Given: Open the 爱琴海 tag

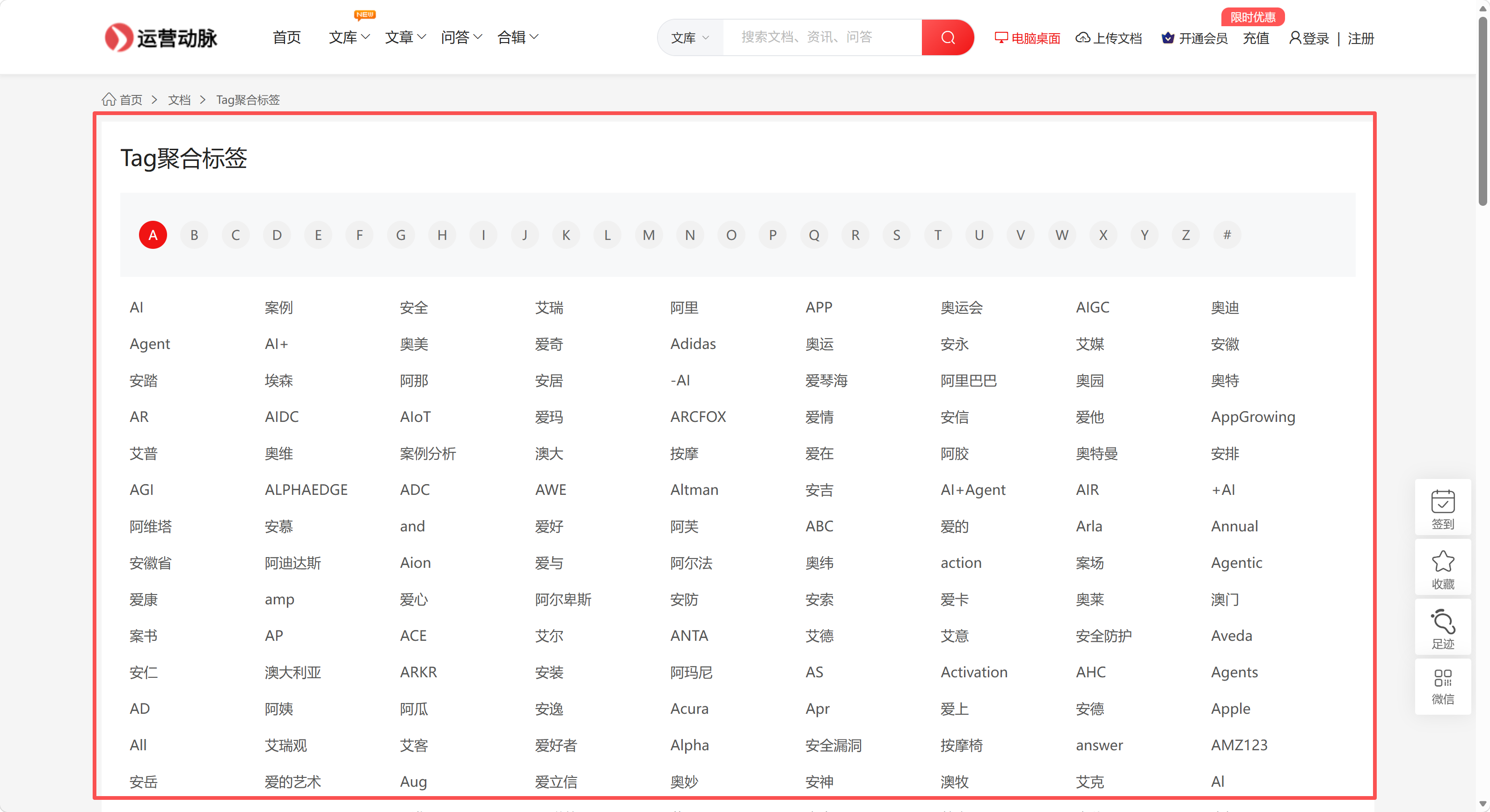Looking at the screenshot, I should [826, 380].
